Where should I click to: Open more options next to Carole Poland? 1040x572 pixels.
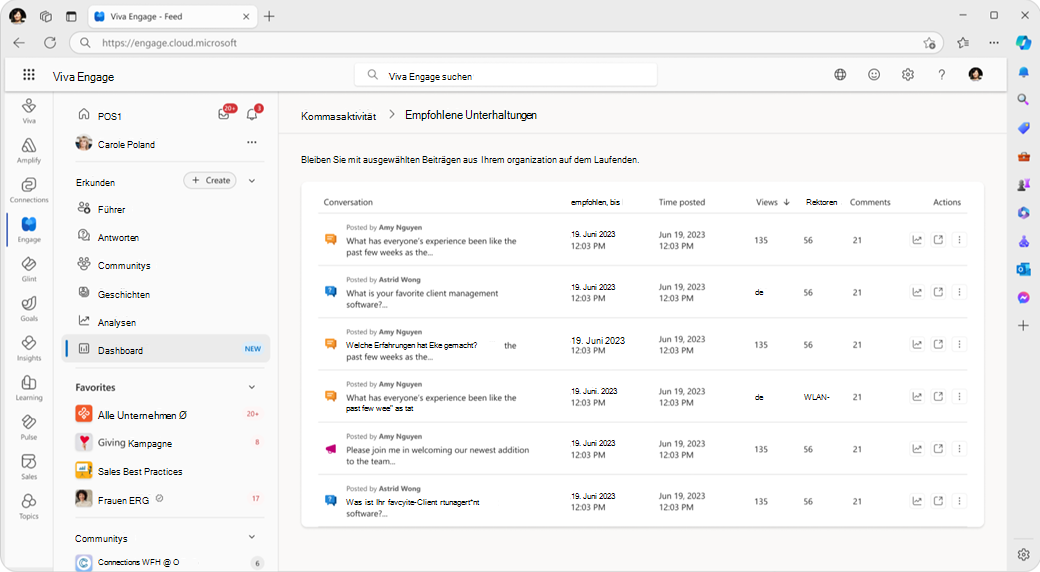point(252,142)
